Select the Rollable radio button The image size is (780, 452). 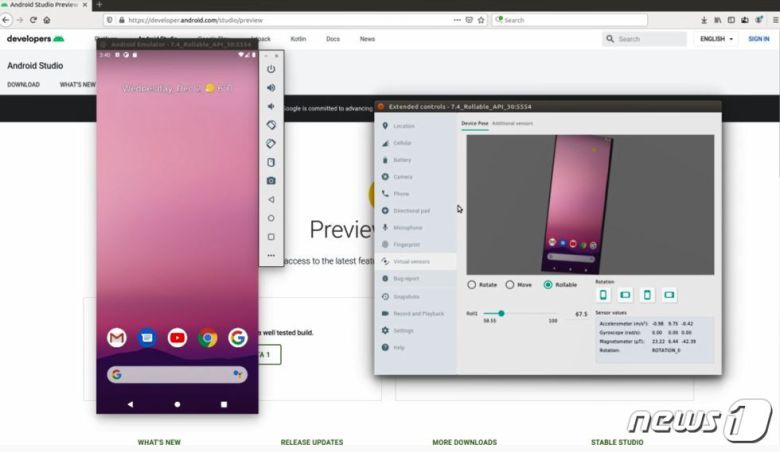pos(548,285)
